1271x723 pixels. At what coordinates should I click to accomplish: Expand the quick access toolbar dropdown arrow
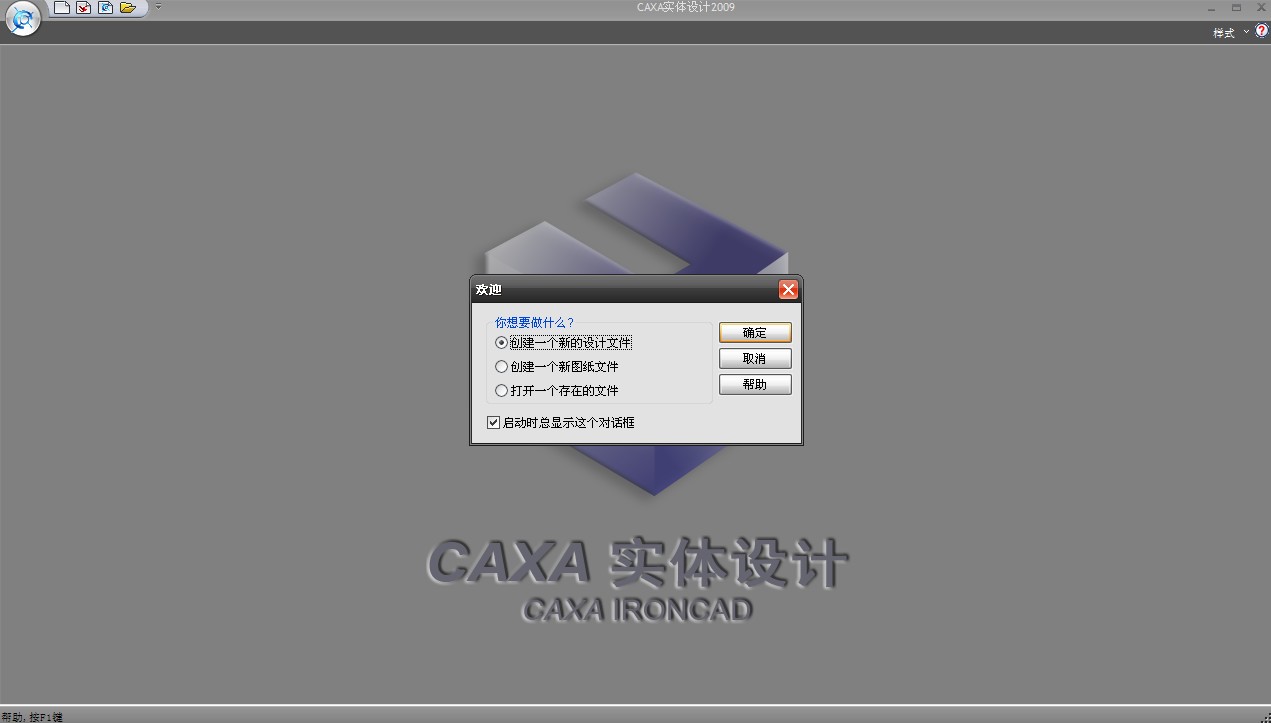tap(158, 7)
